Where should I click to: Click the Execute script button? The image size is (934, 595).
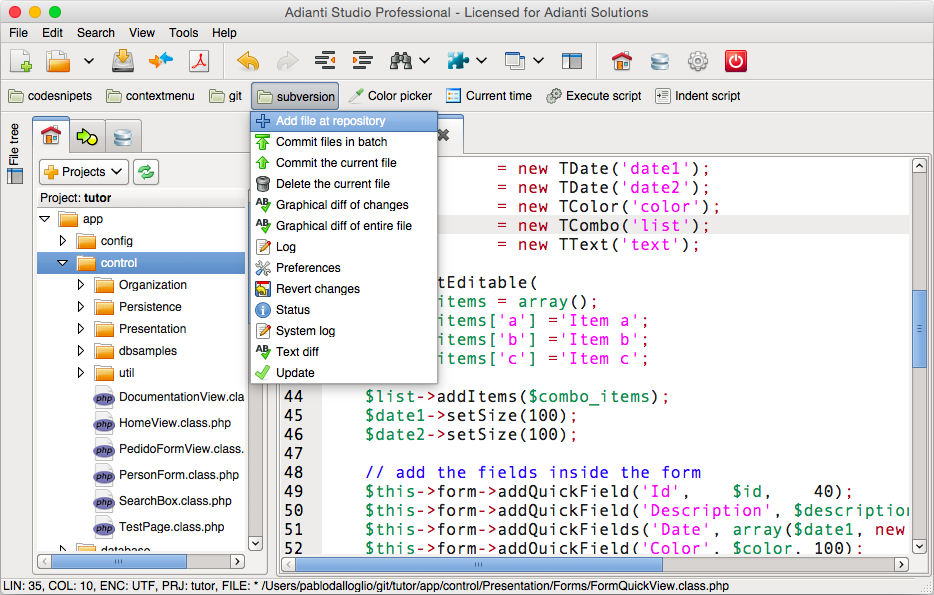pos(594,96)
